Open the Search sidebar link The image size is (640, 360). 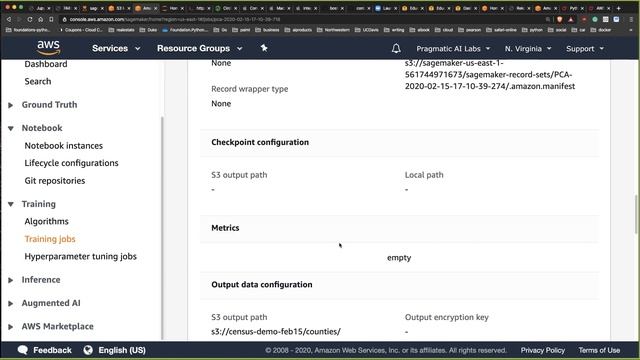click(38, 81)
